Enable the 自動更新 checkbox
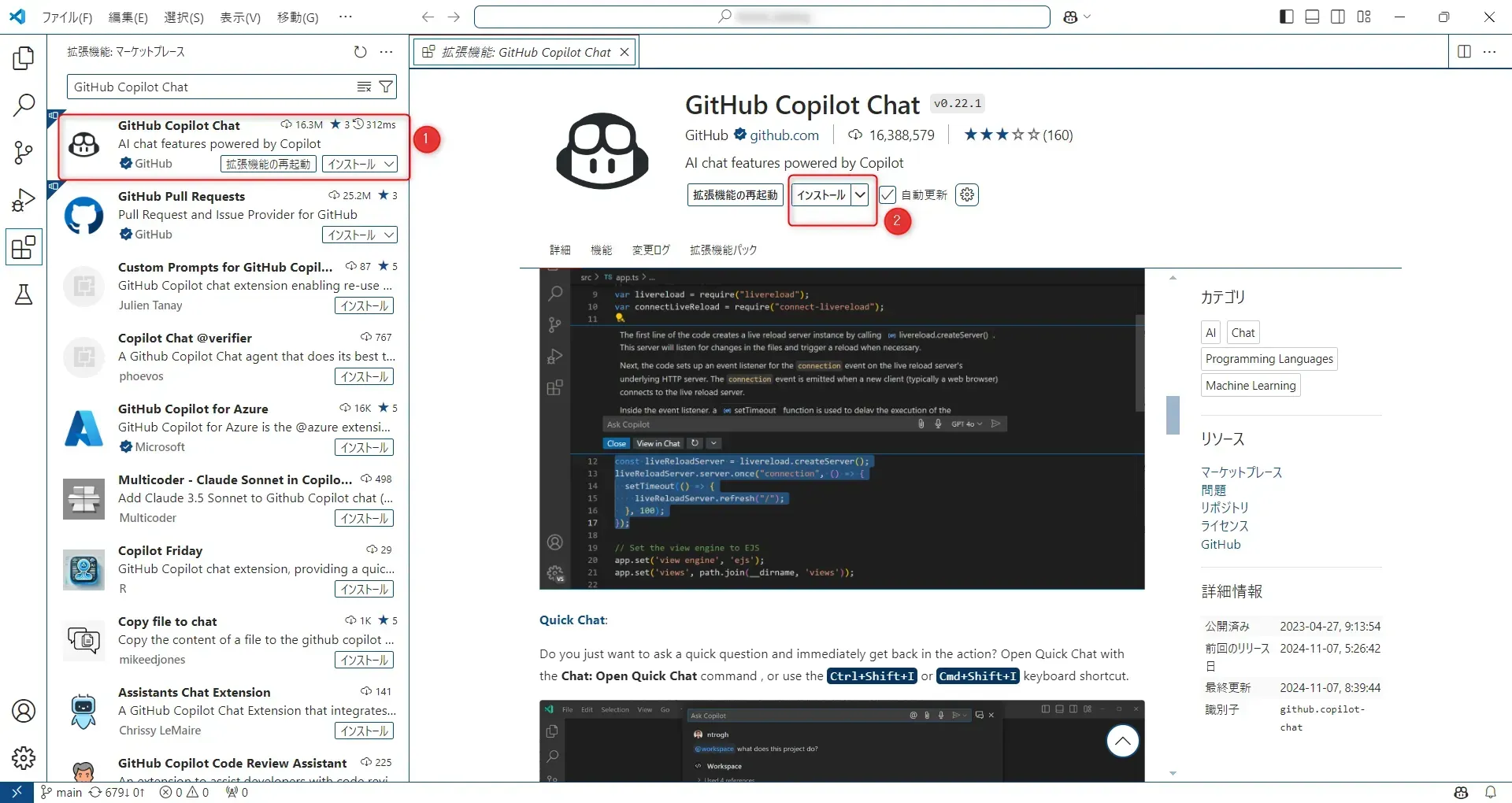The image size is (1512, 803). (x=888, y=194)
